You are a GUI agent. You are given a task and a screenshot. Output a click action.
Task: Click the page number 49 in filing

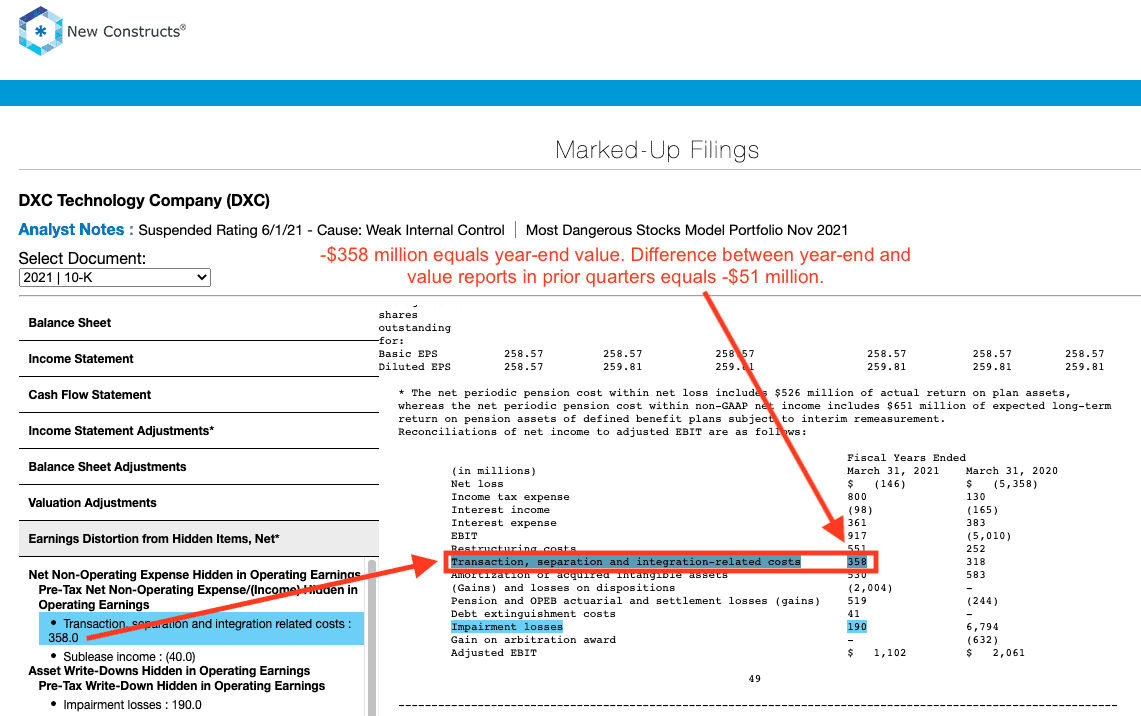755,679
